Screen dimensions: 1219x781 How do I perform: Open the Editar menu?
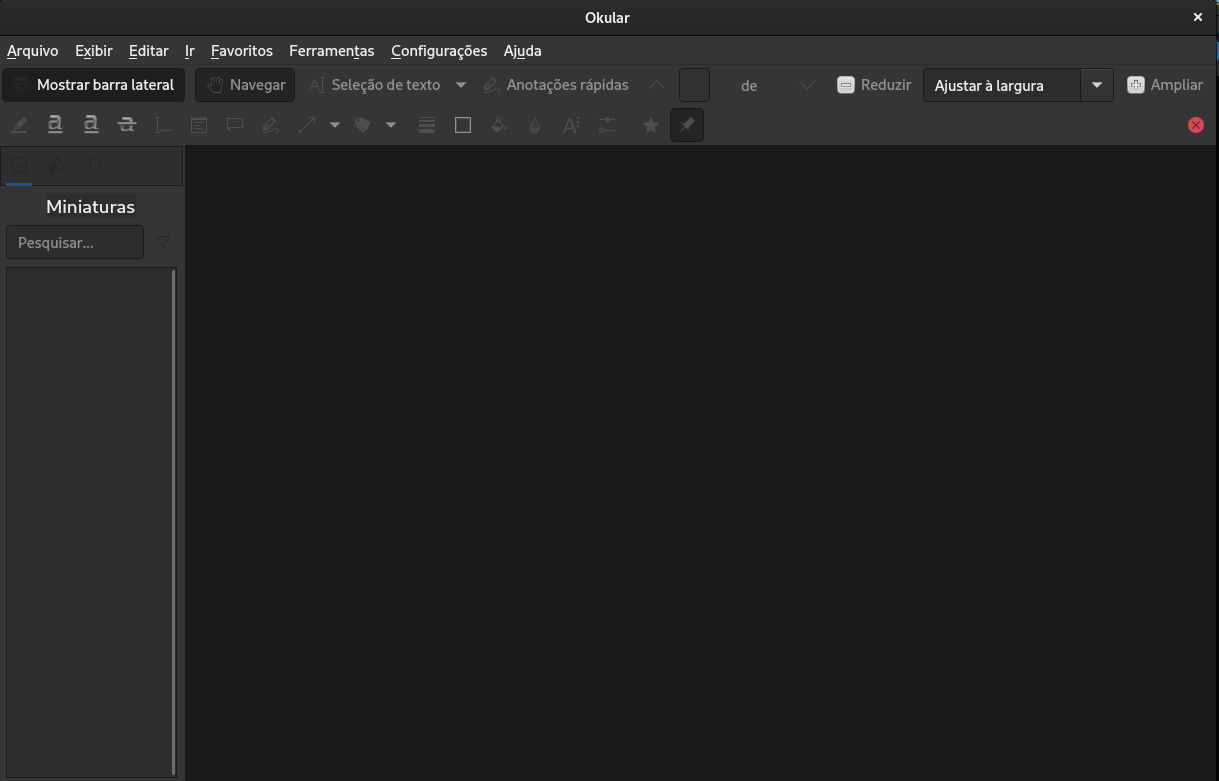coord(148,50)
